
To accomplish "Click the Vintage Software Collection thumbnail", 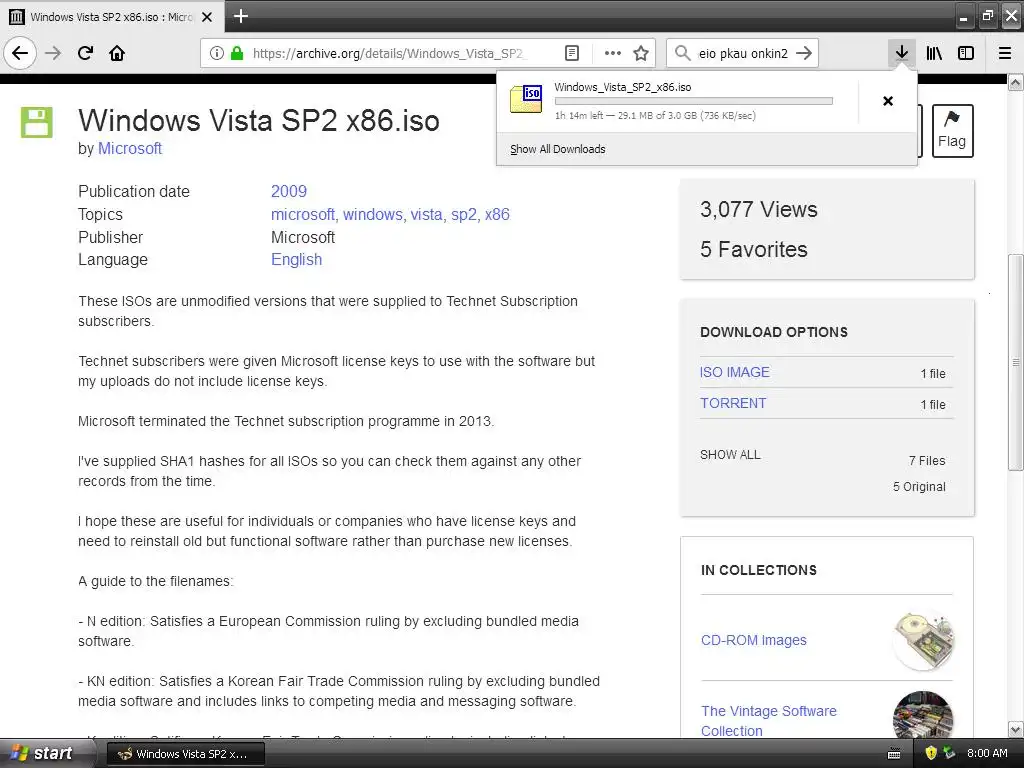I will pyautogui.click(x=923, y=715).
